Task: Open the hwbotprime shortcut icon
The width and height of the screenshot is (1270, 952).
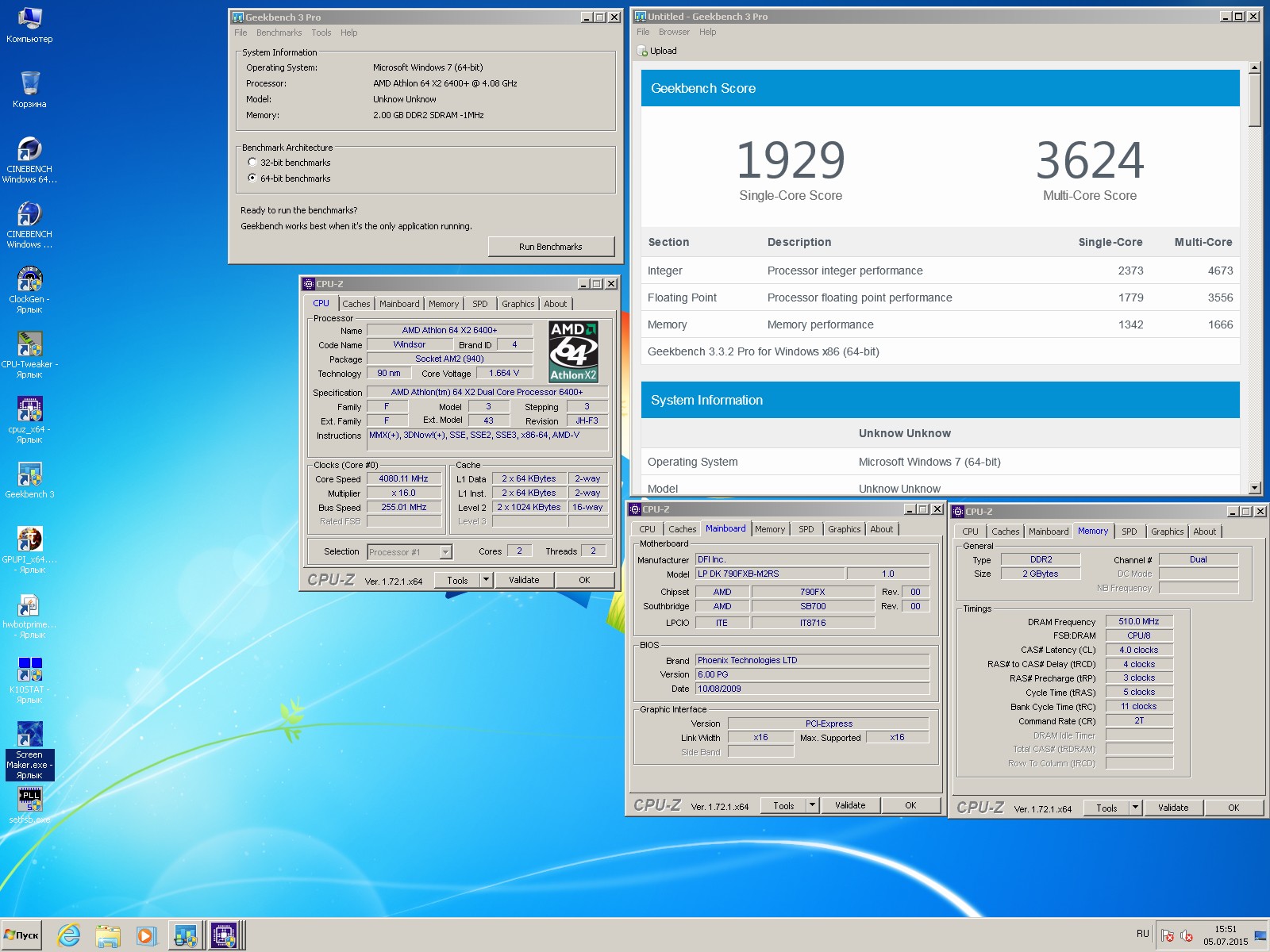Action: point(29,615)
